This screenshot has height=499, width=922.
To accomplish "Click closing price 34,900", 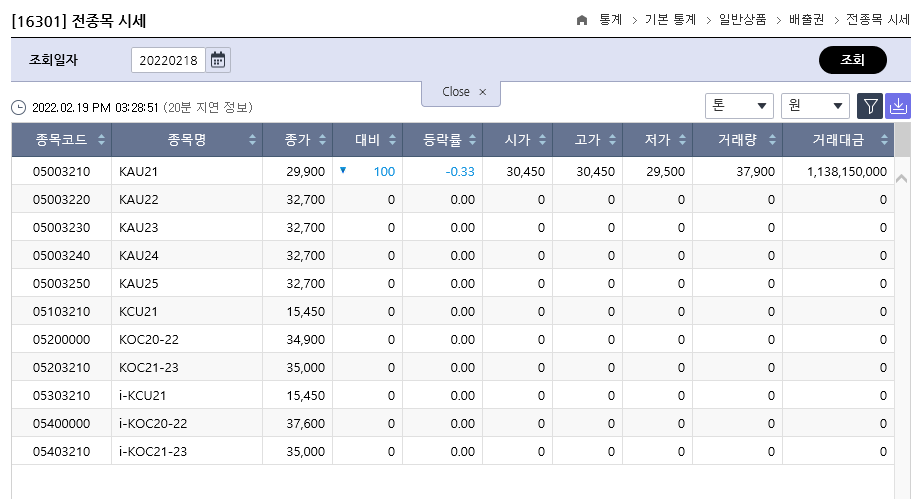I will 306,340.
